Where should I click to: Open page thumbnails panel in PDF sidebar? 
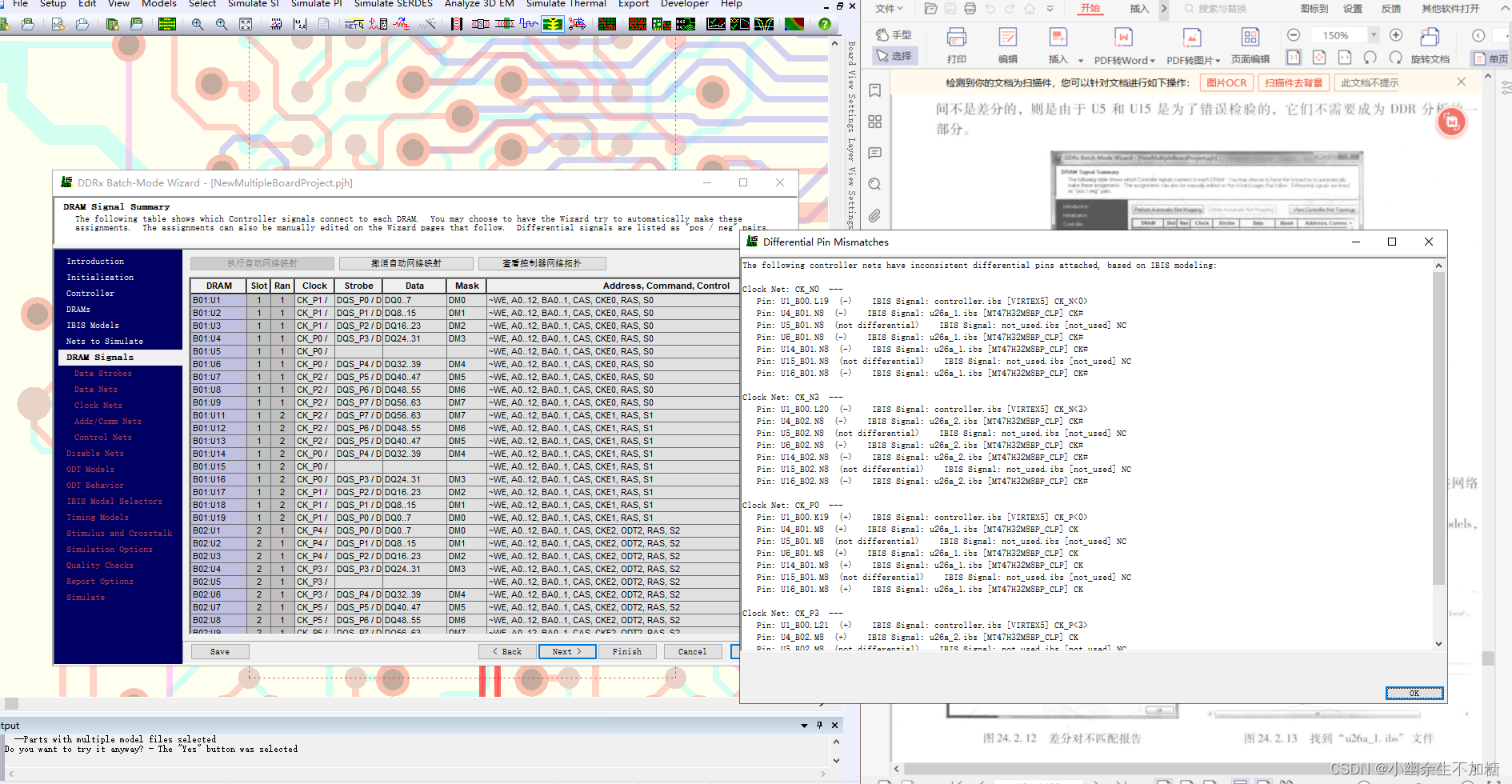coord(874,122)
